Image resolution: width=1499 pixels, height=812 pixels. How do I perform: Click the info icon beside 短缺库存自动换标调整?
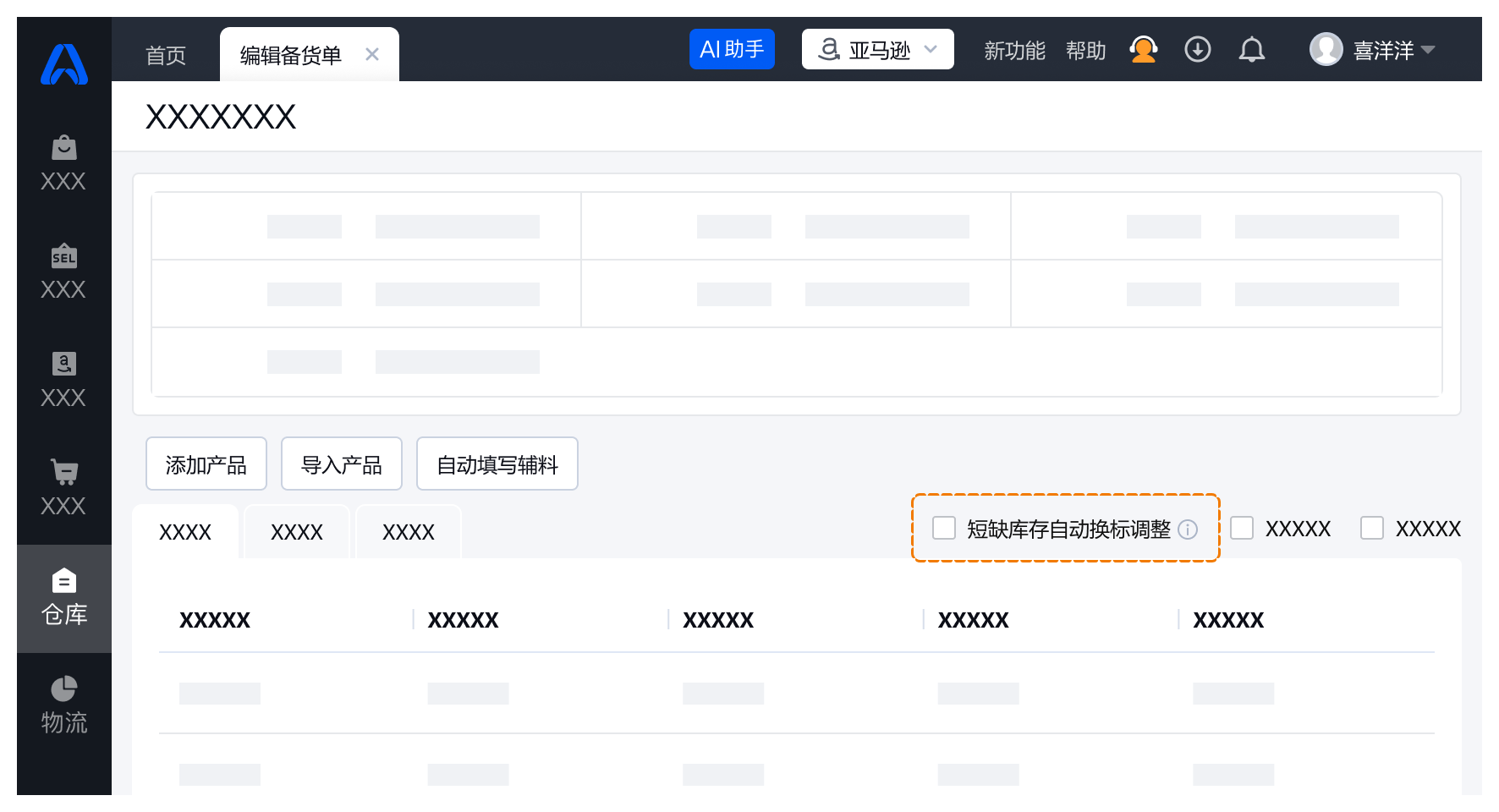pyautogui.click(x=1188, y=529)
